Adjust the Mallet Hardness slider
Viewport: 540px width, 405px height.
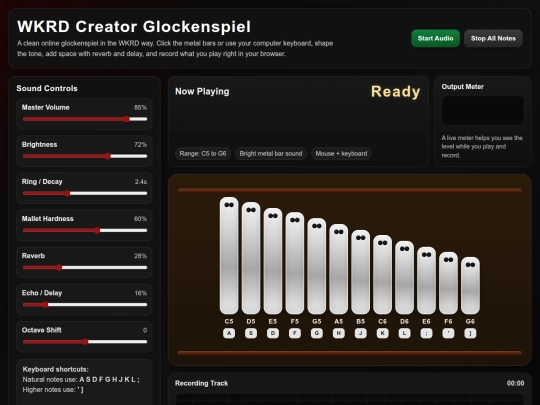click(x=85, y=230)
